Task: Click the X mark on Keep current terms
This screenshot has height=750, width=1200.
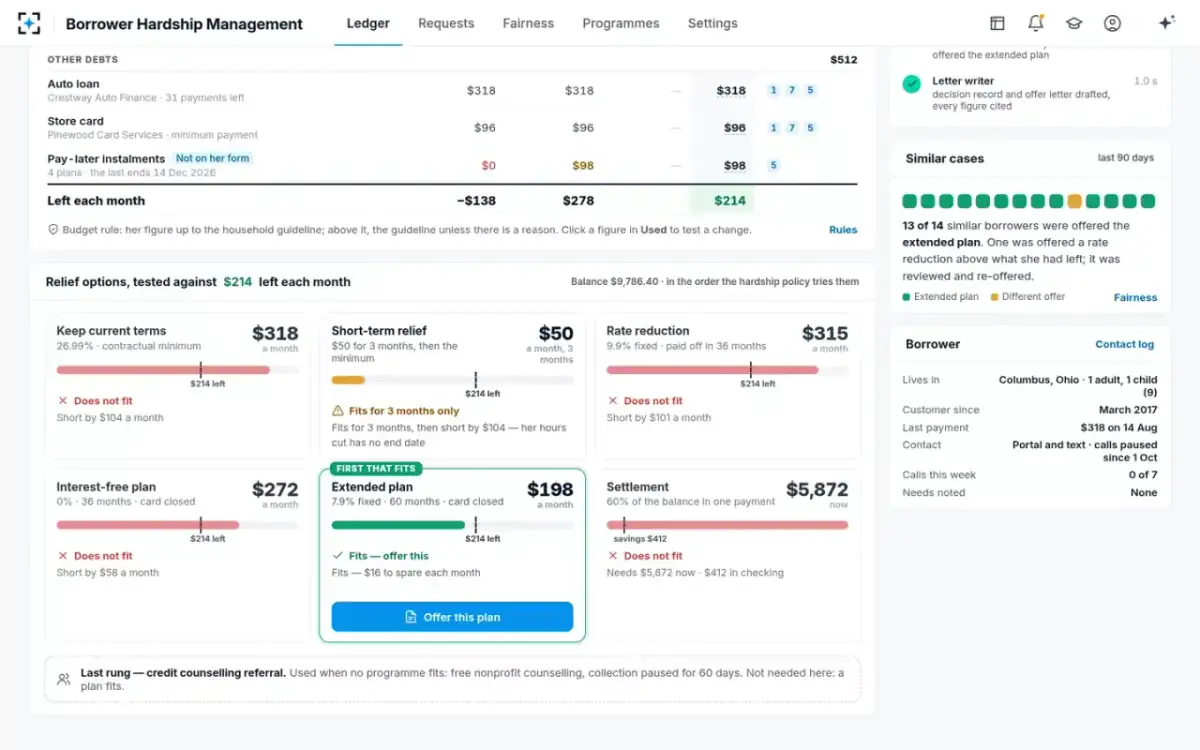Action: tap(62, 401)
